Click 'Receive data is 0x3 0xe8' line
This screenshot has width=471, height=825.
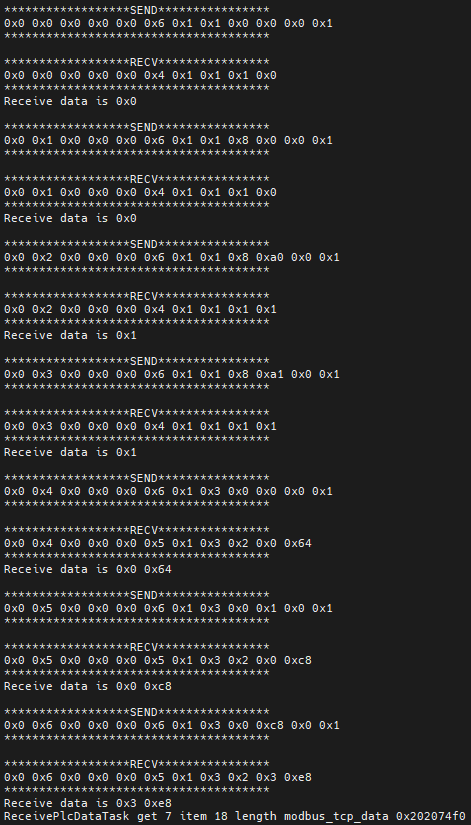click(x=88, y=803)
